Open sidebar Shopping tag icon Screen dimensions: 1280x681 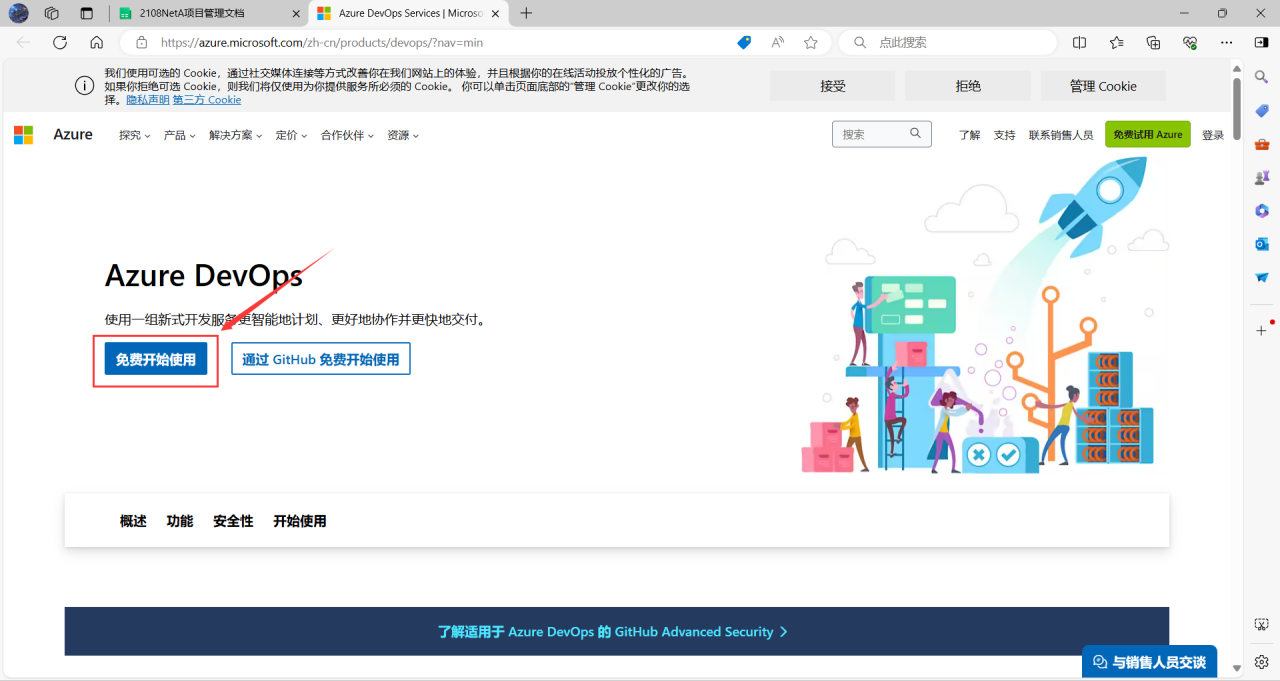1262,110
